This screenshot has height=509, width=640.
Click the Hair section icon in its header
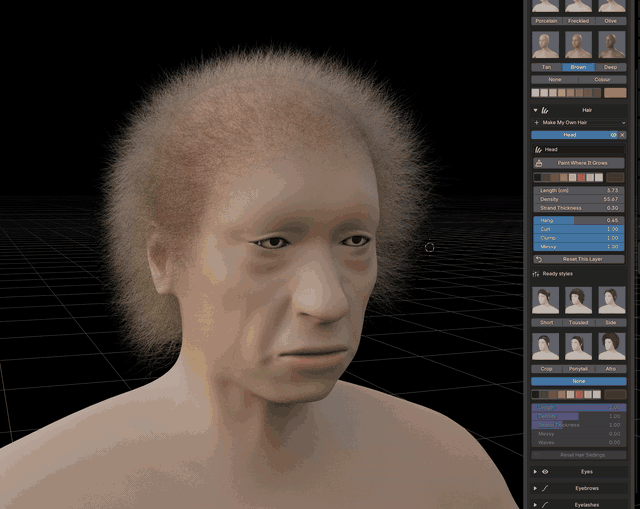[544, 110]
